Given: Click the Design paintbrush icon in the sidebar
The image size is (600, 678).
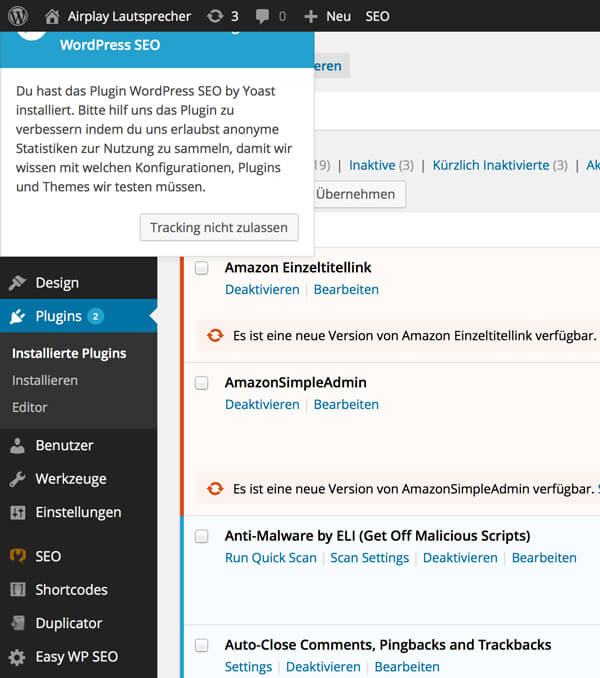Looking at the screenshot, I should [18, 283].
